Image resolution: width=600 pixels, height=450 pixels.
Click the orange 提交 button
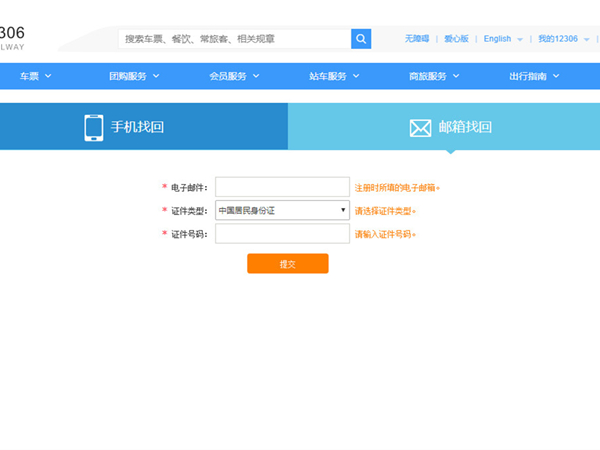287,264
